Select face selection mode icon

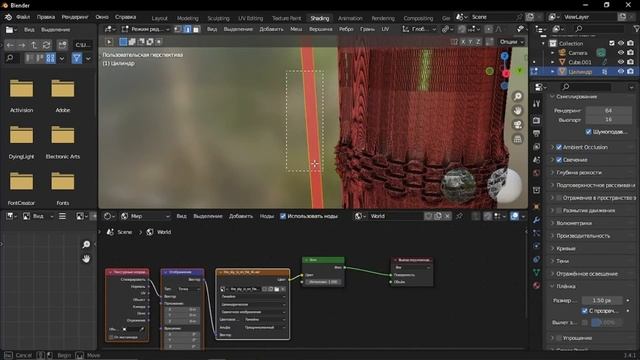coord(196,29)
